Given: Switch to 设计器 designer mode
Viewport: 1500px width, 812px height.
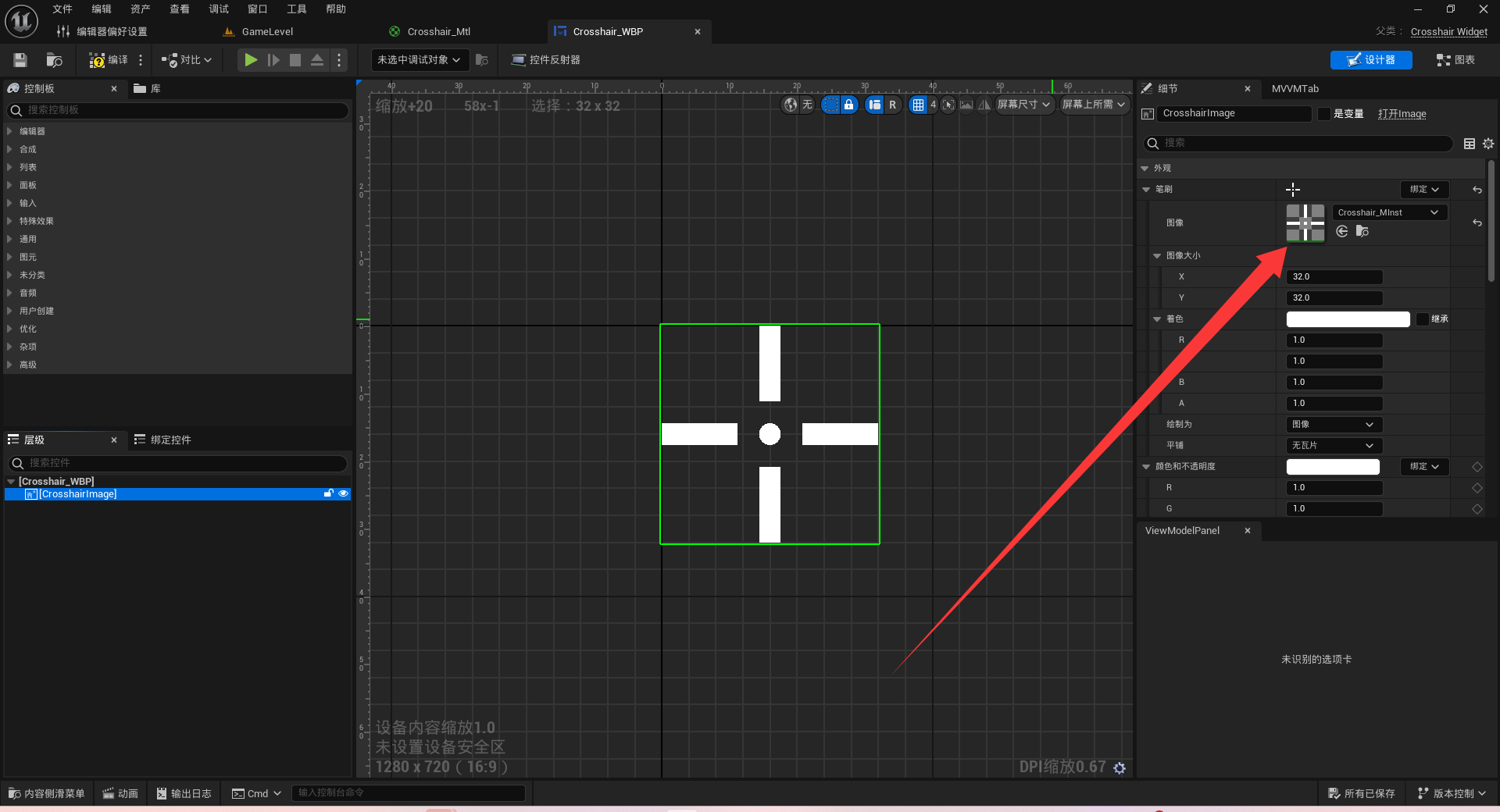Looking at the screenshot, I should coord(1371,60).
